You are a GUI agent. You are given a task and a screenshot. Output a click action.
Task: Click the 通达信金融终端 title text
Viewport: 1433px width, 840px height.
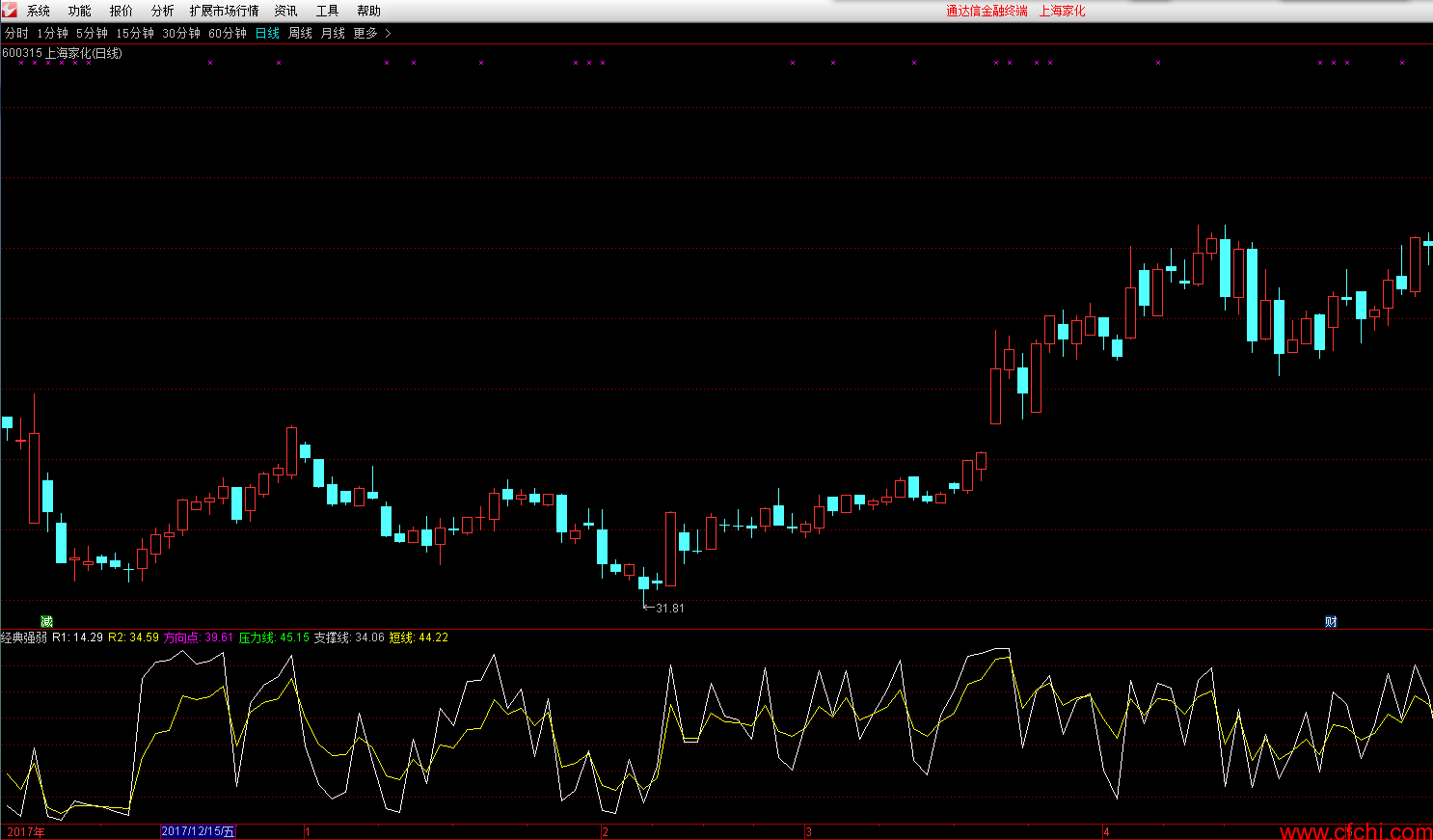[x=987, y=11]
